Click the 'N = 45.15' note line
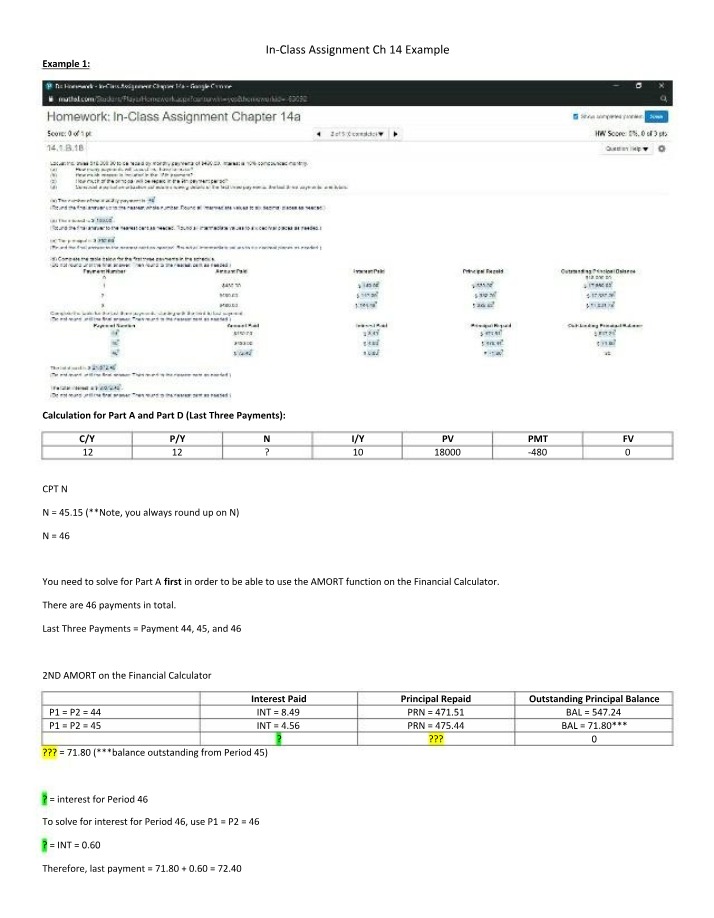This screenshot has height=918, width=714. pyautogui.click(x=140, y=512)
